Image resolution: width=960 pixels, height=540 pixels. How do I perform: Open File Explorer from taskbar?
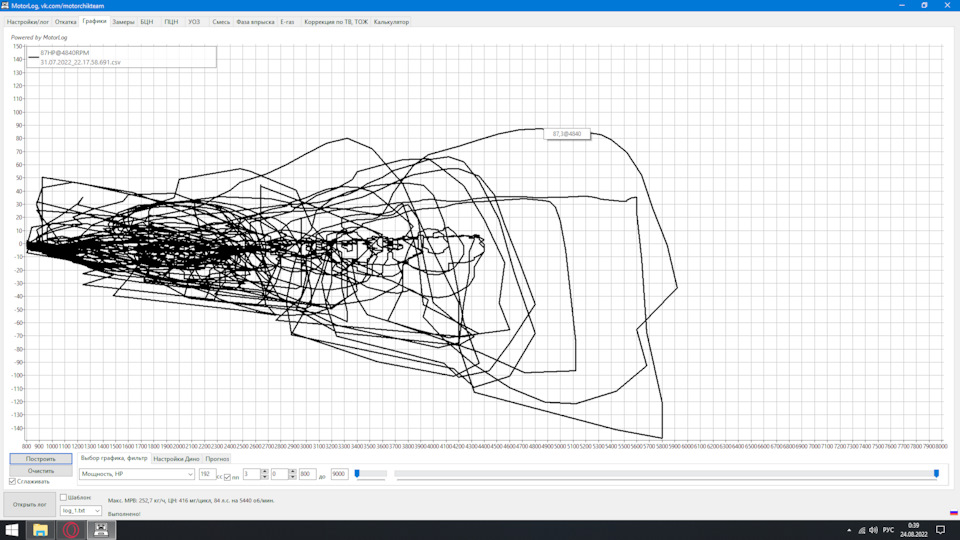click(x=40, y=530)
